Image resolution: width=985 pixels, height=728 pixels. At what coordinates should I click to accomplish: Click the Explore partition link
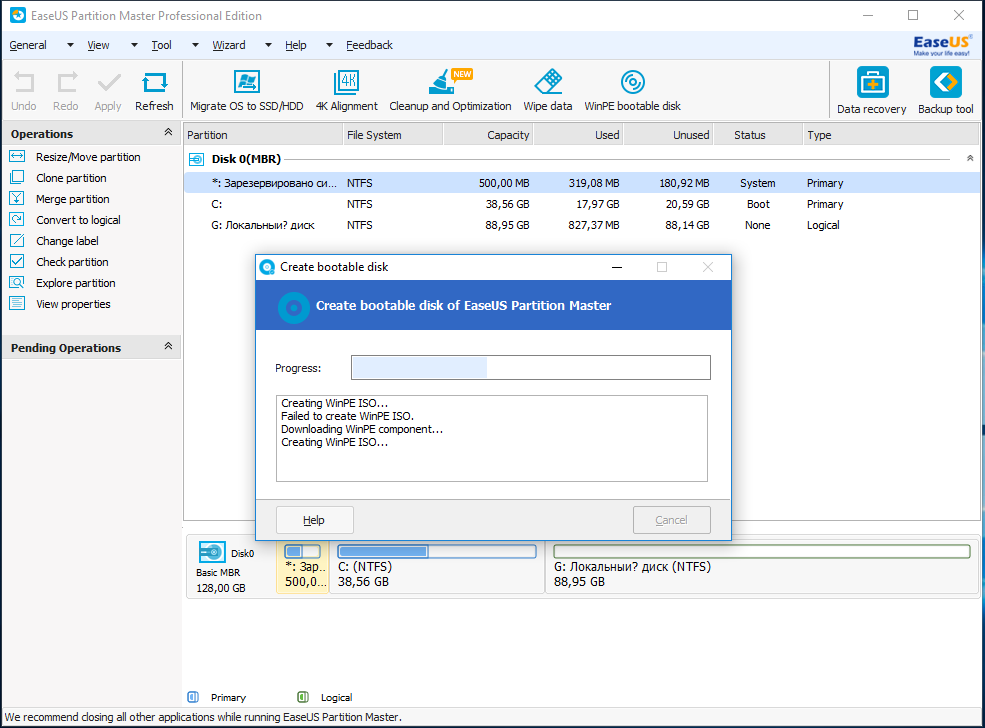point(76,283)
